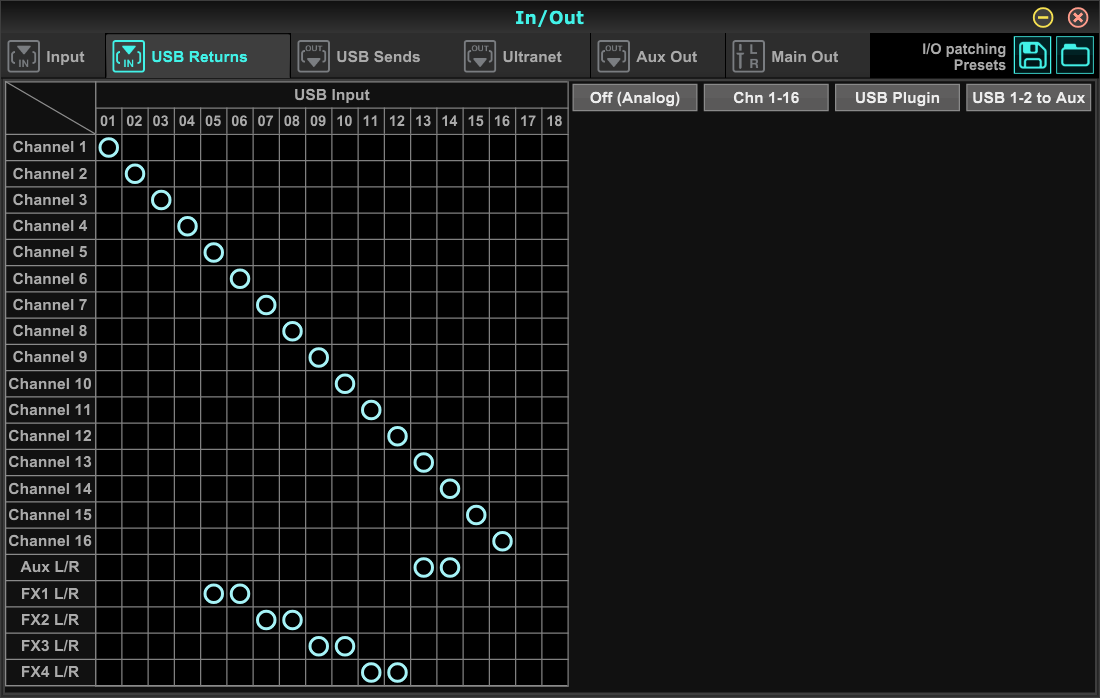The width and height of the screenshot is (1100, 698).
Task: Toggle FX1 L/R patch on USB input 05
Action: (213, 593)
